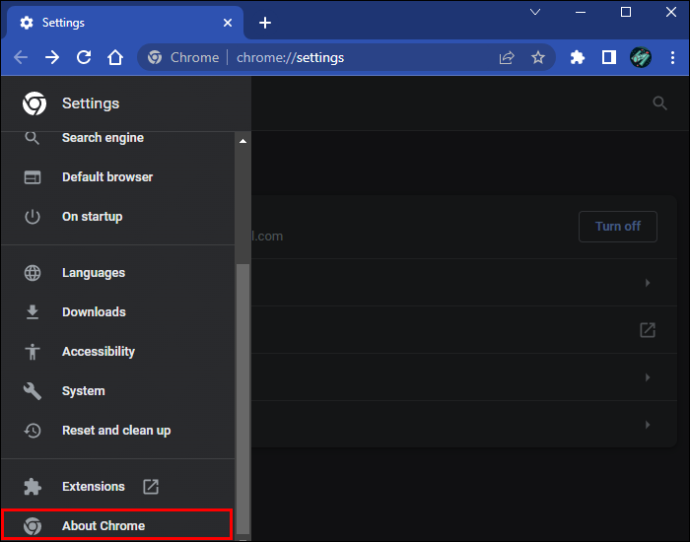Select the Settings tab
Viewport: 690px width, 542px height.
(x=125, y=23)
